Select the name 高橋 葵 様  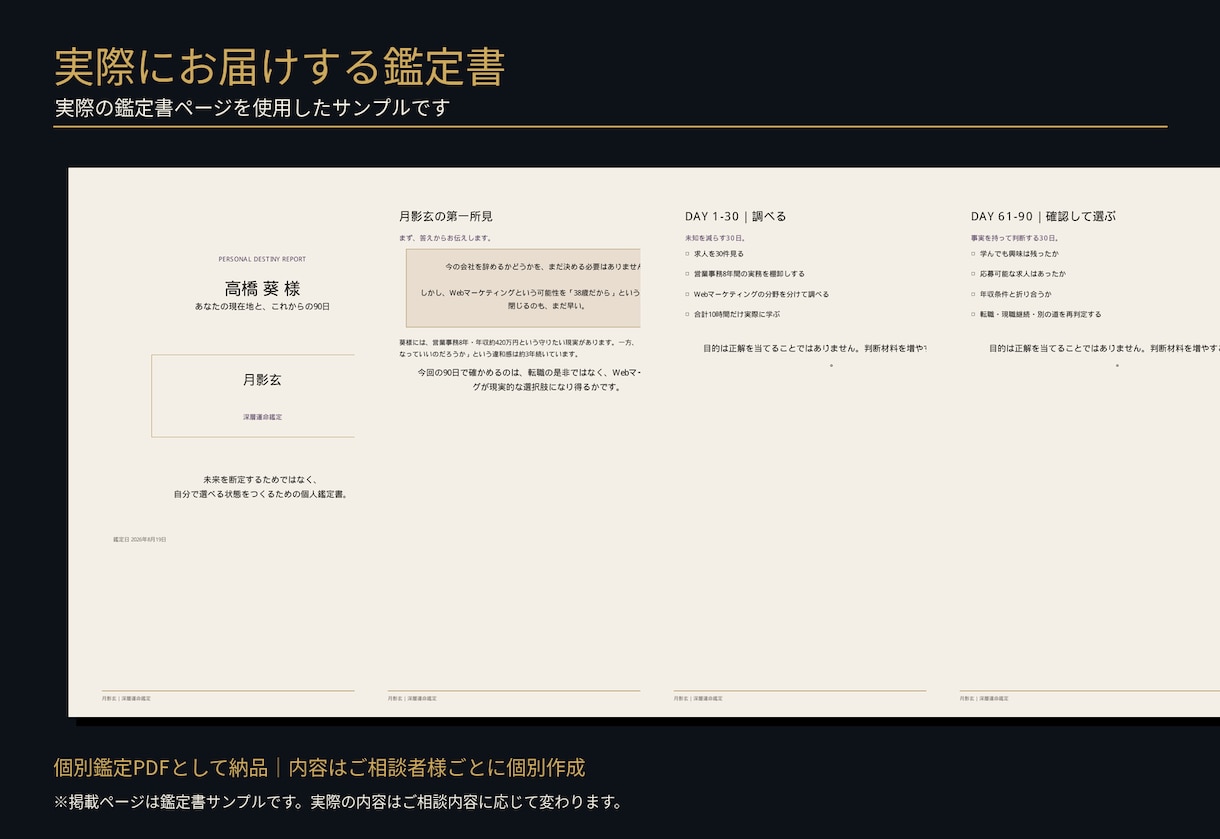pos(262,288)
